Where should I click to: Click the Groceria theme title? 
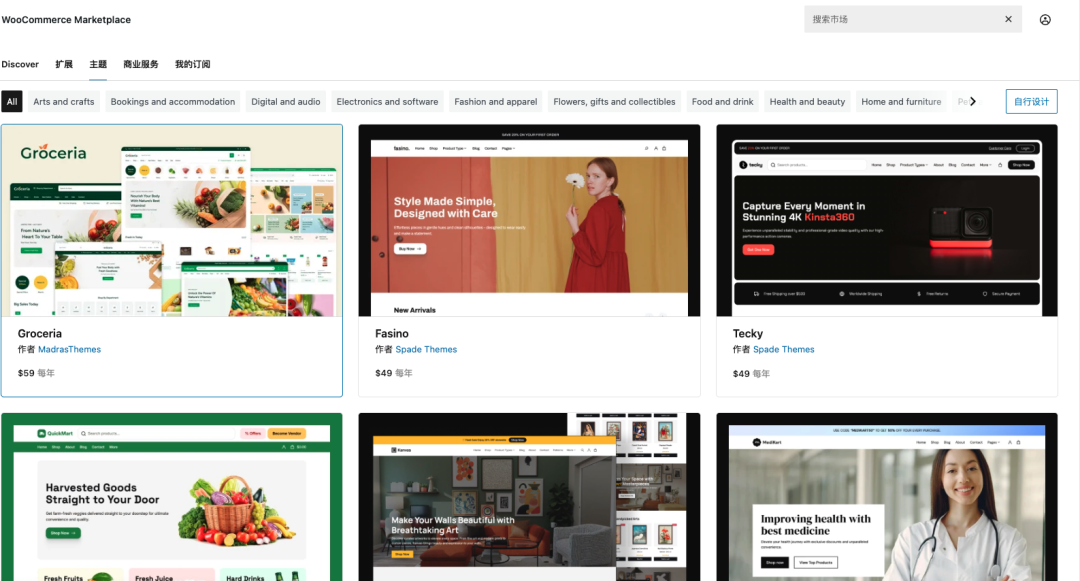click(x=40, y=333)
